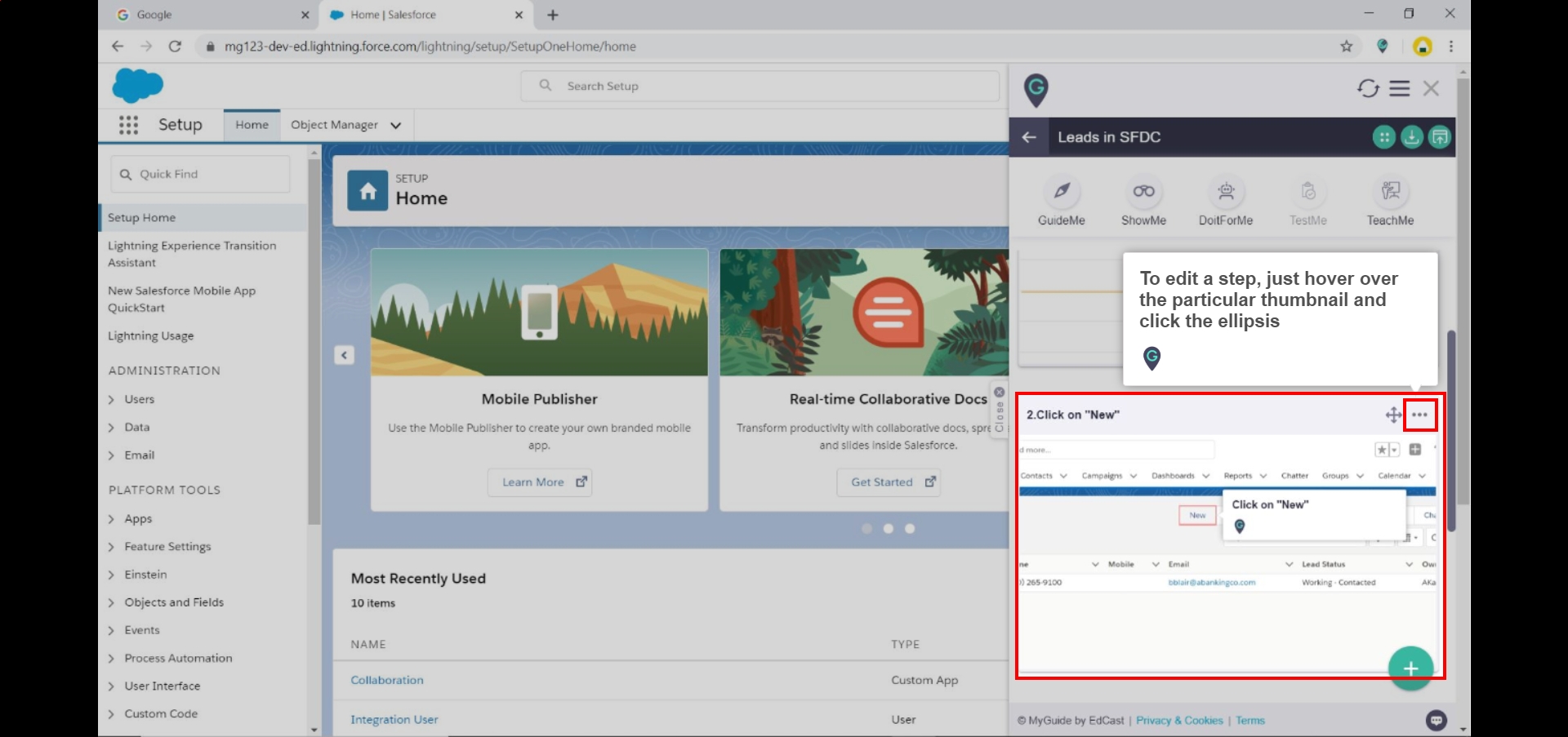
Task: Select the second carousel dot
Action: click(x=888, y=529)
